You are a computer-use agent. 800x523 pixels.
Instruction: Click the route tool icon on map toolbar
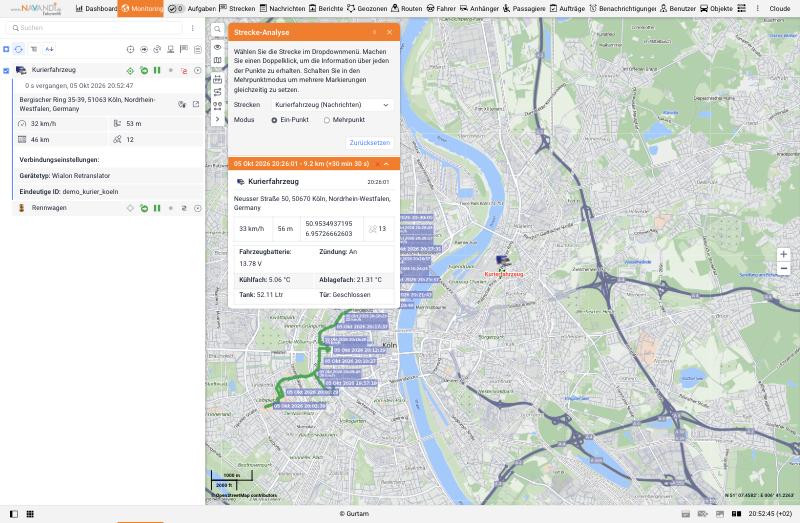(217, 92)
